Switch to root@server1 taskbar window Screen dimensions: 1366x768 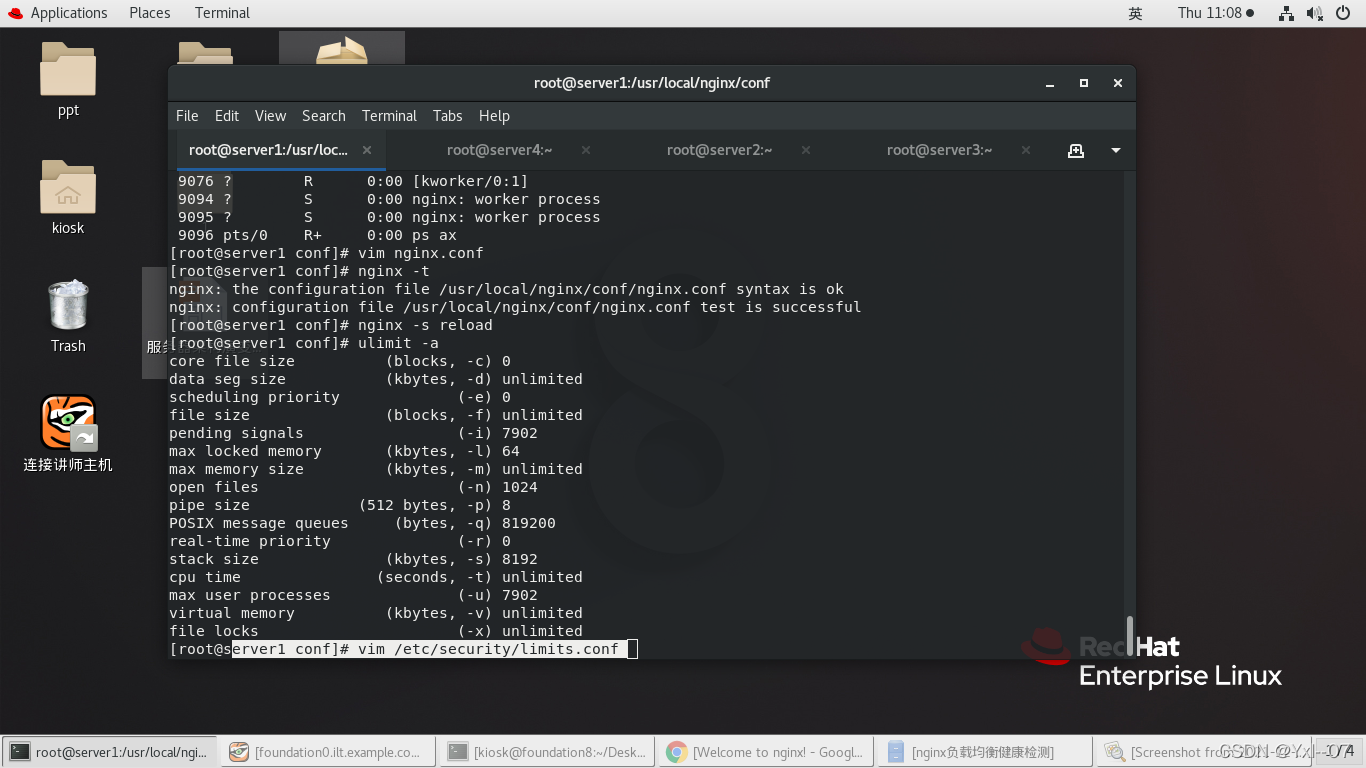point(110,752)
